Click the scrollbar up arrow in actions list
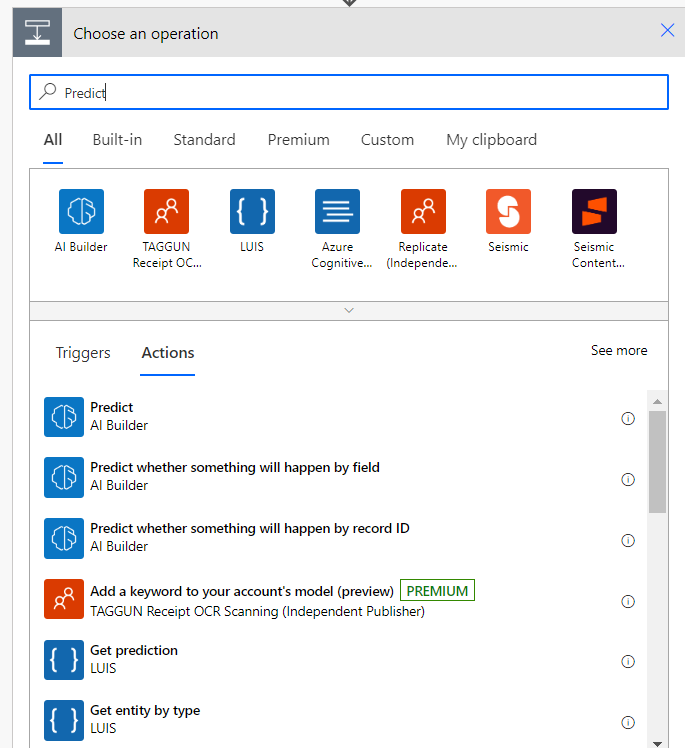The height and width of the screenshot is (748, 685). 657,401
